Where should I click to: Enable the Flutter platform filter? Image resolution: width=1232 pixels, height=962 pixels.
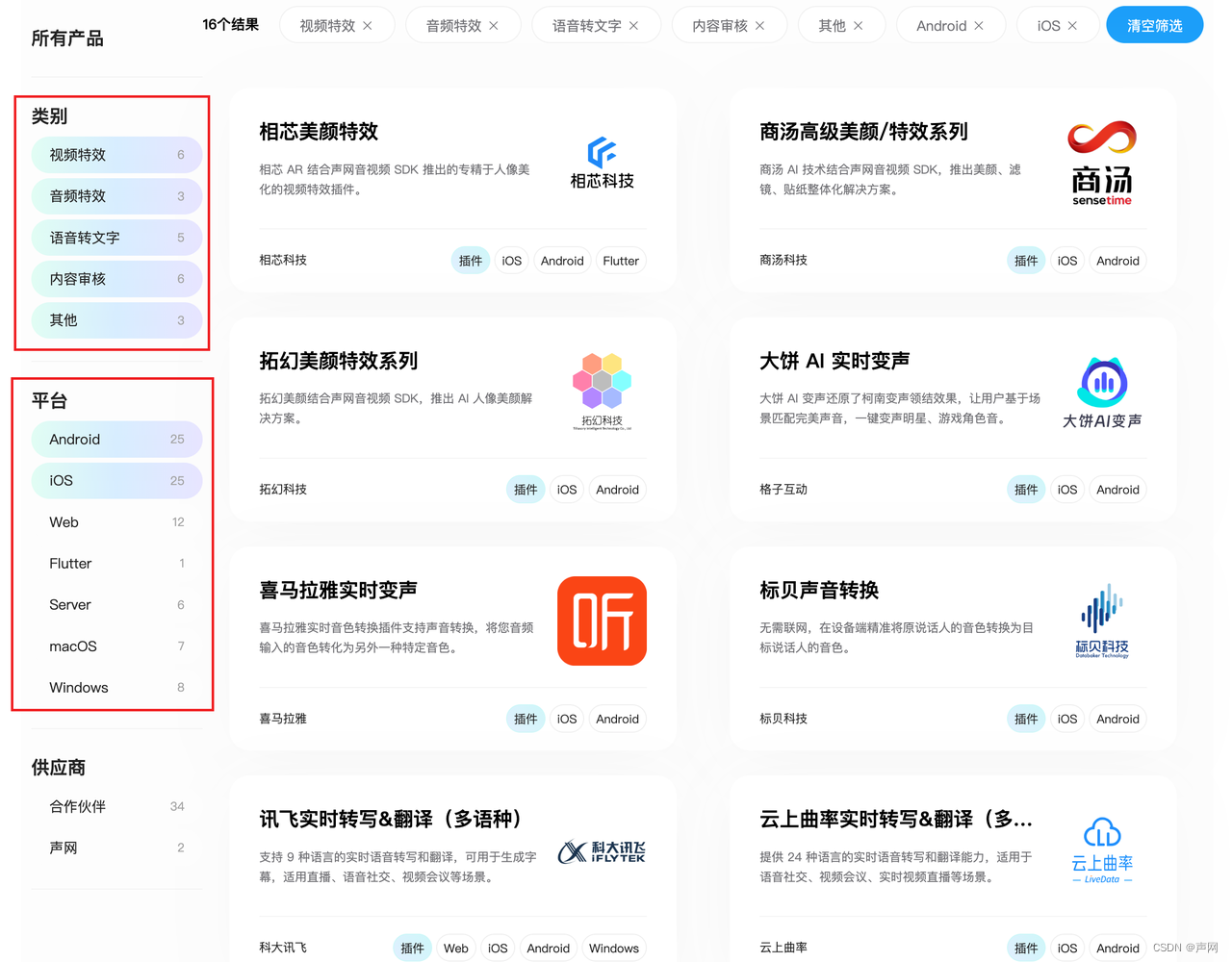[116, 564]
